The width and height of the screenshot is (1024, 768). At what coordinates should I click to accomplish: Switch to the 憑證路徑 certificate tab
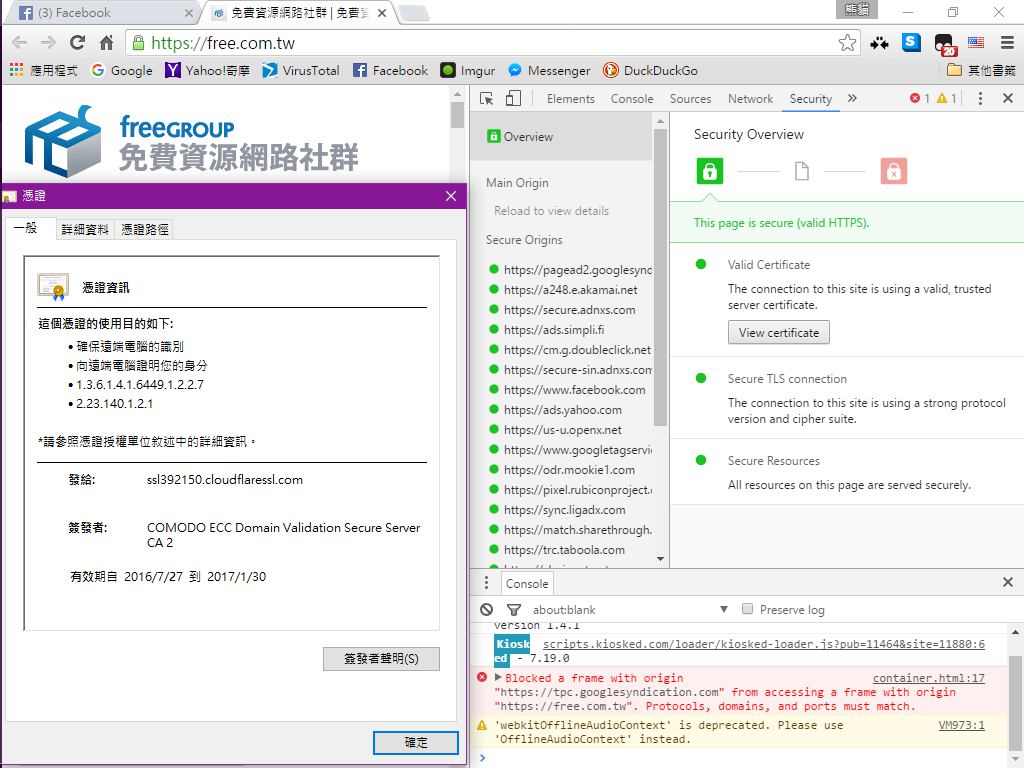click(x=144, y=229)
